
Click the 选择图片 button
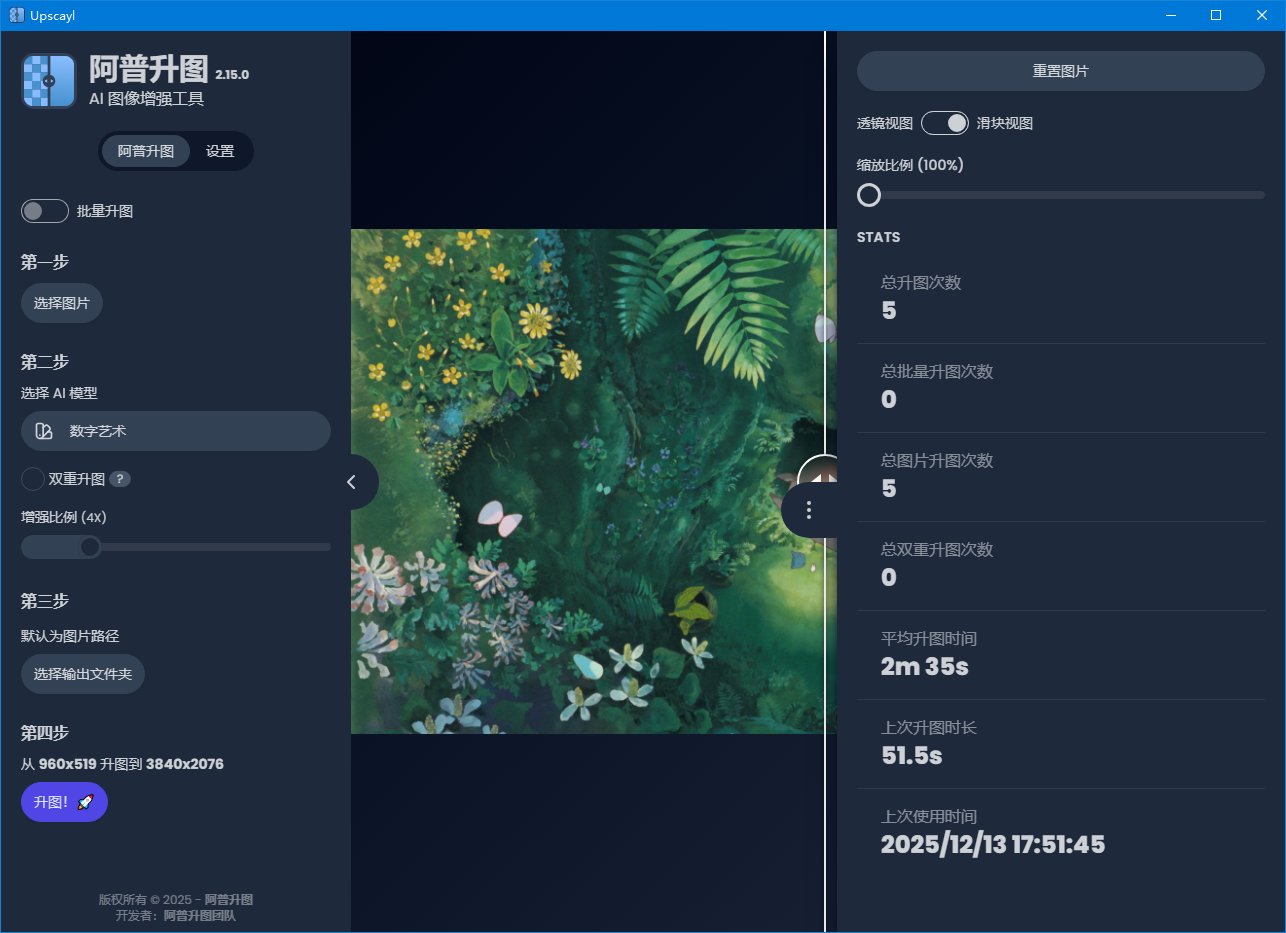pyautogui.click(x=62, y=303)
